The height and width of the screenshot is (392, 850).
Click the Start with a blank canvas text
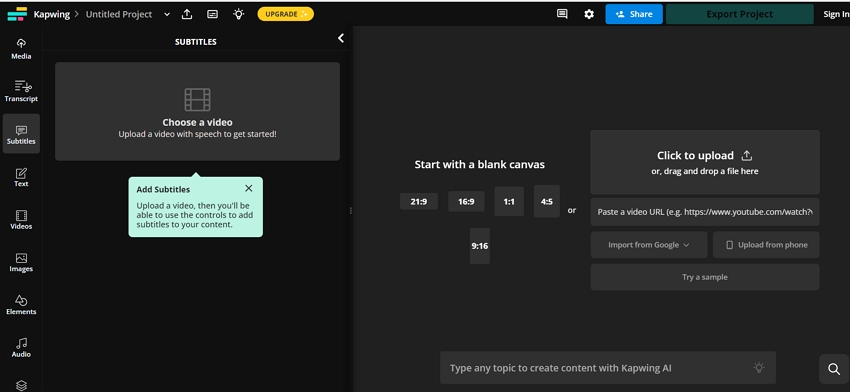[480, 164]
